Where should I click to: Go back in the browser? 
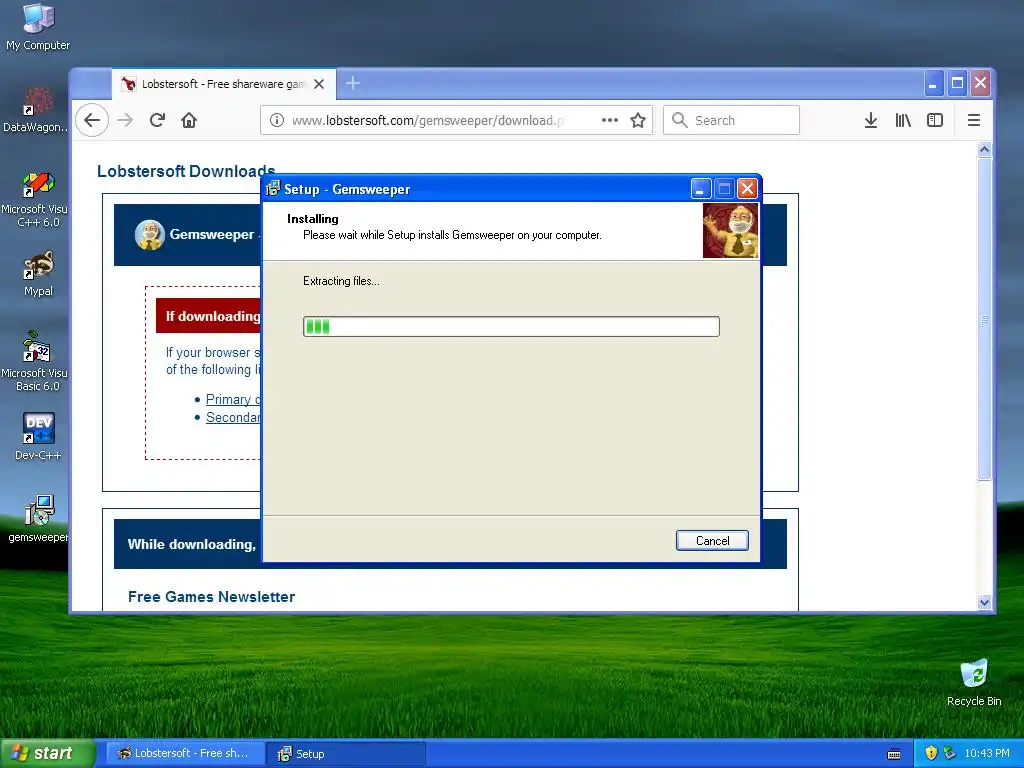[92, 120]
